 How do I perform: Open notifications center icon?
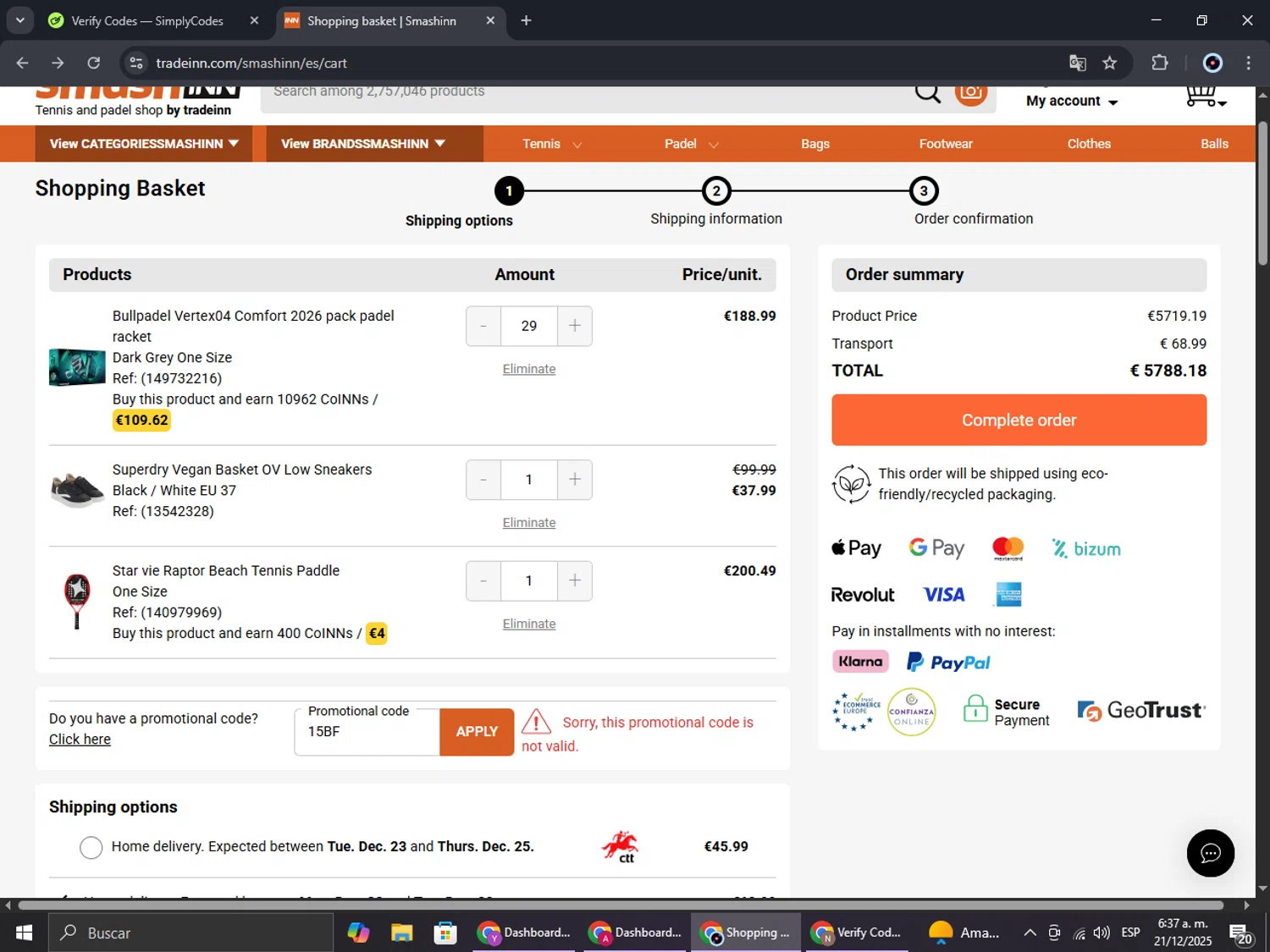(x=1241, y=934)
